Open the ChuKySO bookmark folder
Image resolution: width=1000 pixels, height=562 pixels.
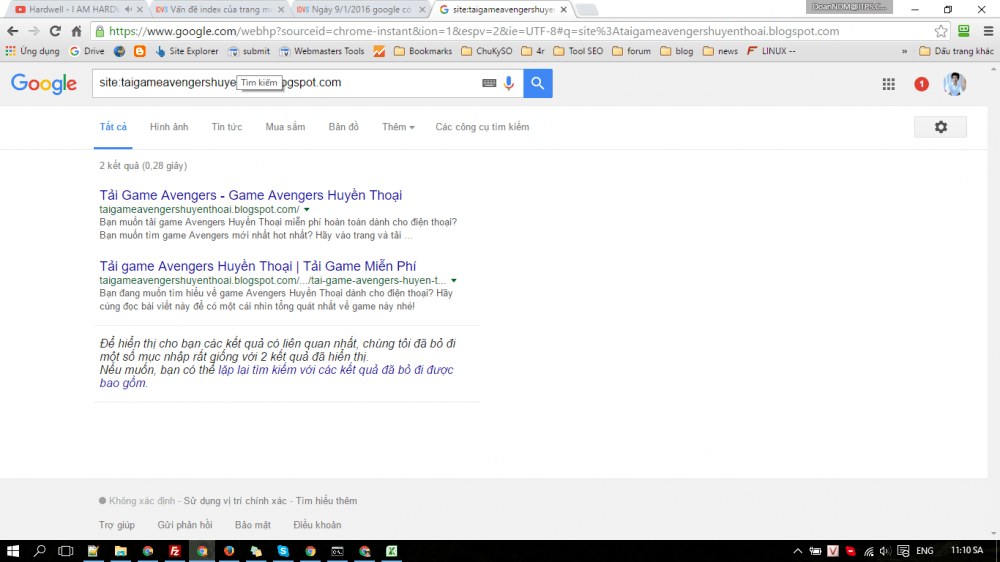(487, 51)
